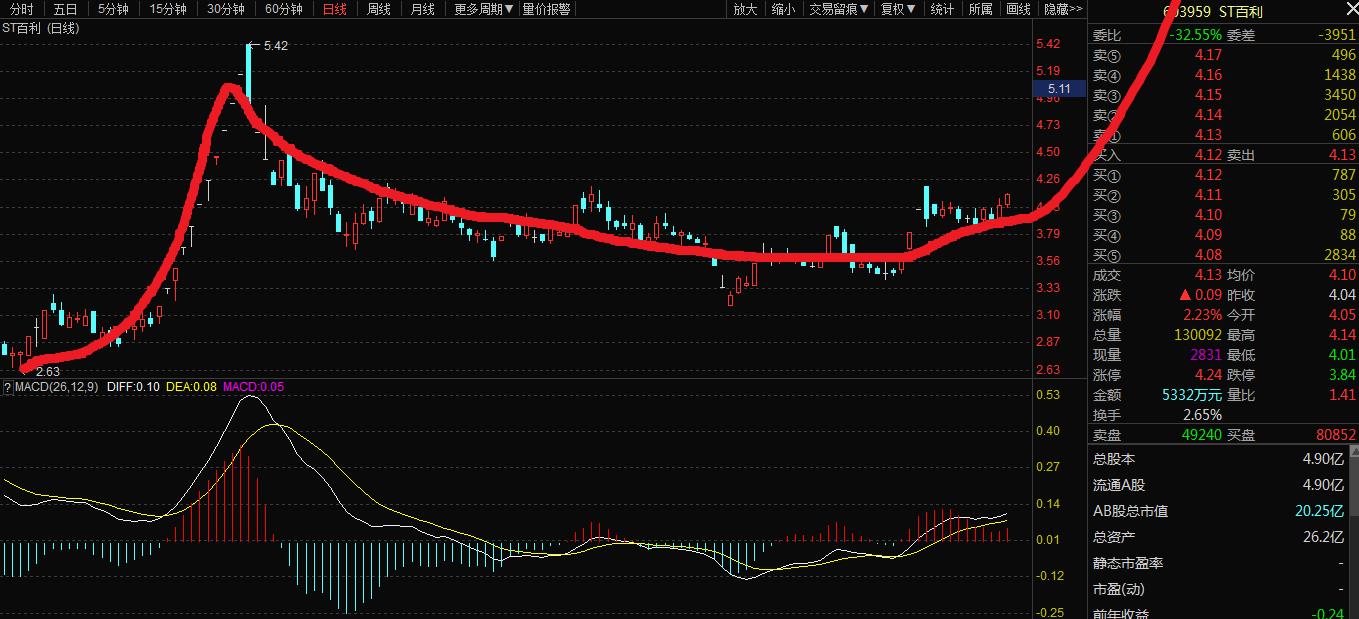Select the 60分钟 period tab

point(284,9)
